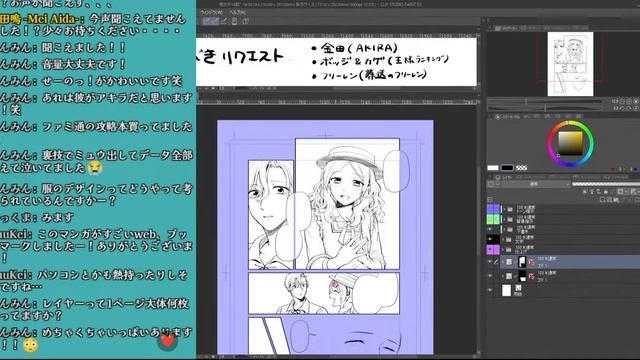Image resolution: width=640 pixels, height=360 pixels.
Task: Expand the green-marked layer folder
Action: click(x=504, y=219)
